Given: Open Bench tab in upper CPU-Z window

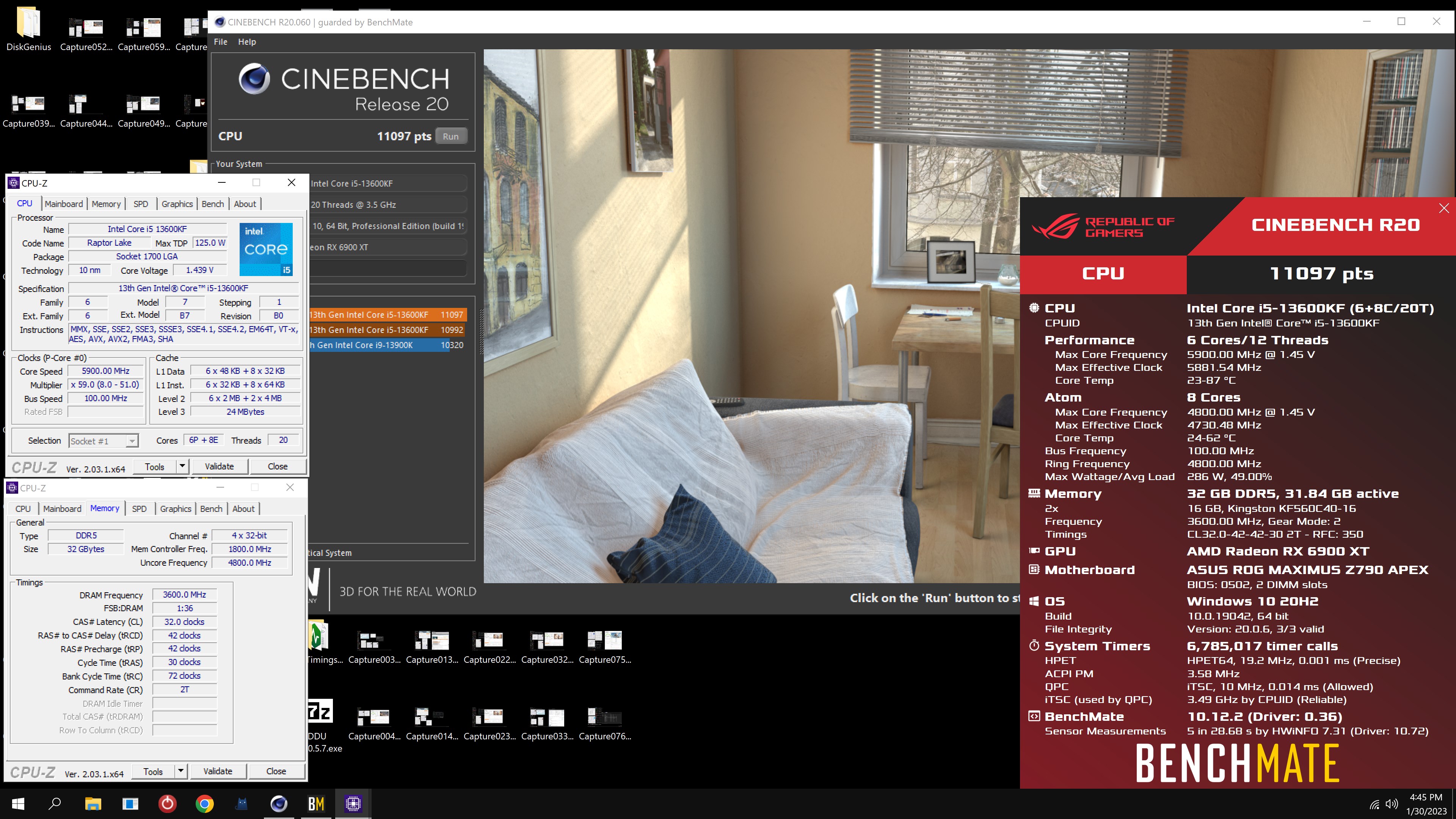Looking at the screenshot, I should (x=212, y=204).
